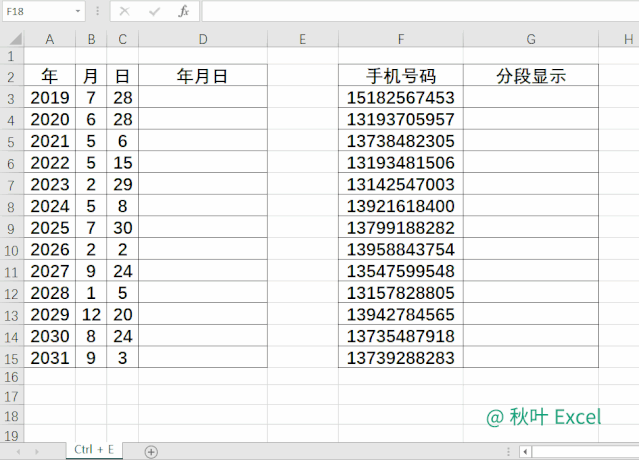Click day cell containing 20
639x460 pixels.
tap(122, 314)
